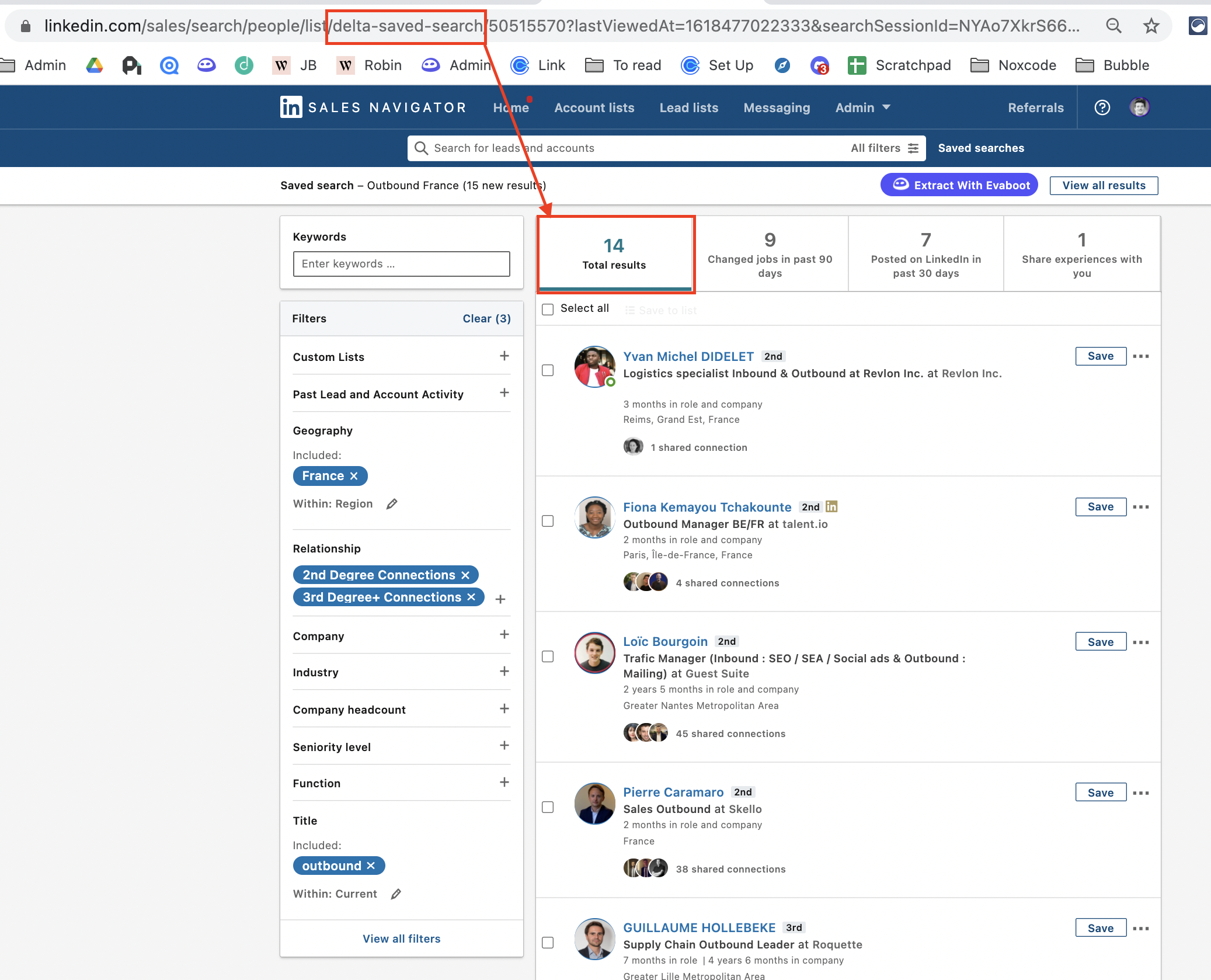1211x980 pixels.
Task: Click the View all results button
Action: coord(1104,185)
